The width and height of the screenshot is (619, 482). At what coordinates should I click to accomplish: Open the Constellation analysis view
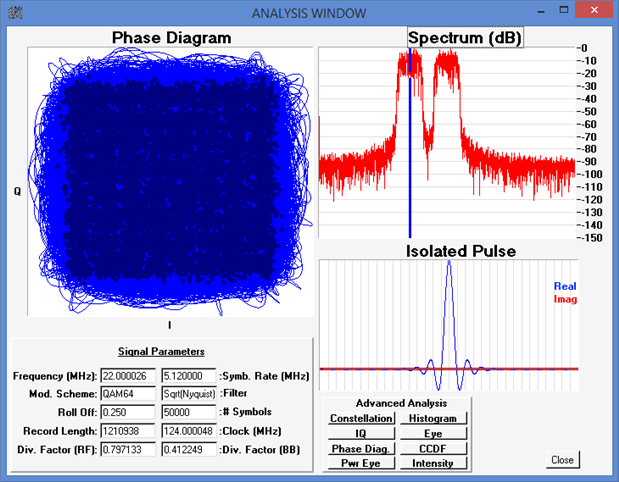[361, 418]
